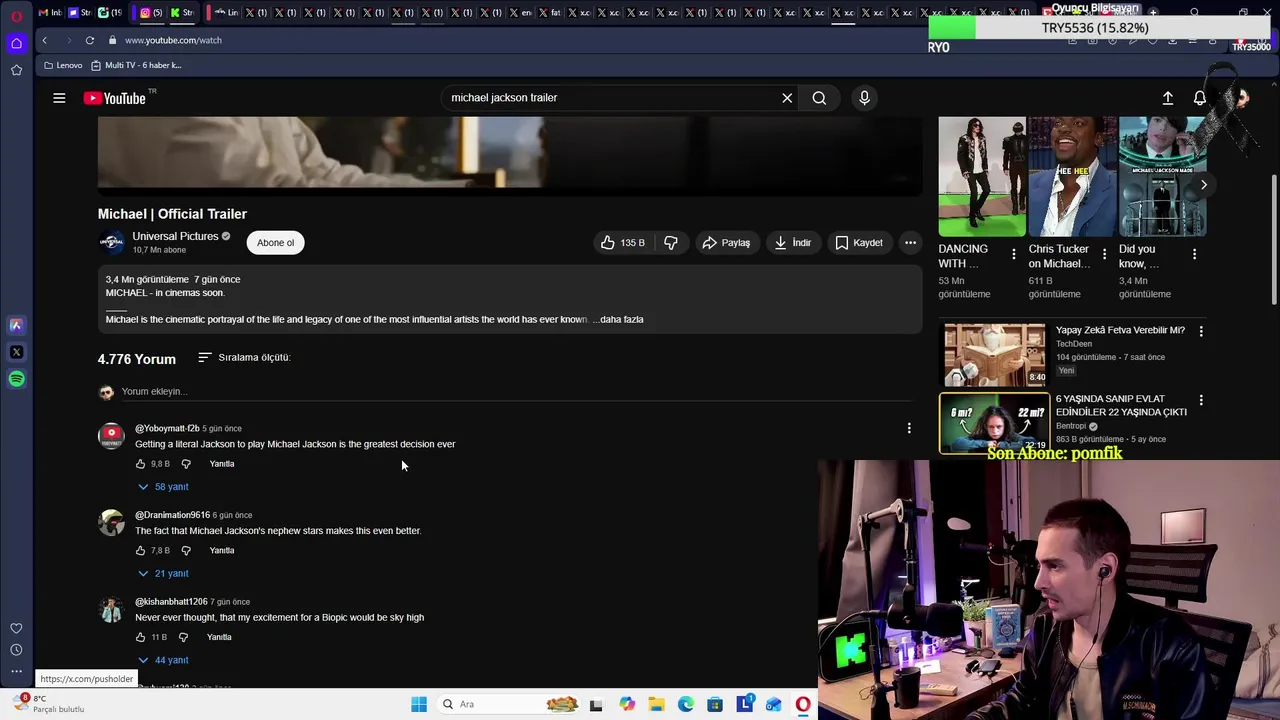Expand the 44 yanıt replies
Image resolution: width=1280 pixels, height=720 pixels.
tap(163, 660)
